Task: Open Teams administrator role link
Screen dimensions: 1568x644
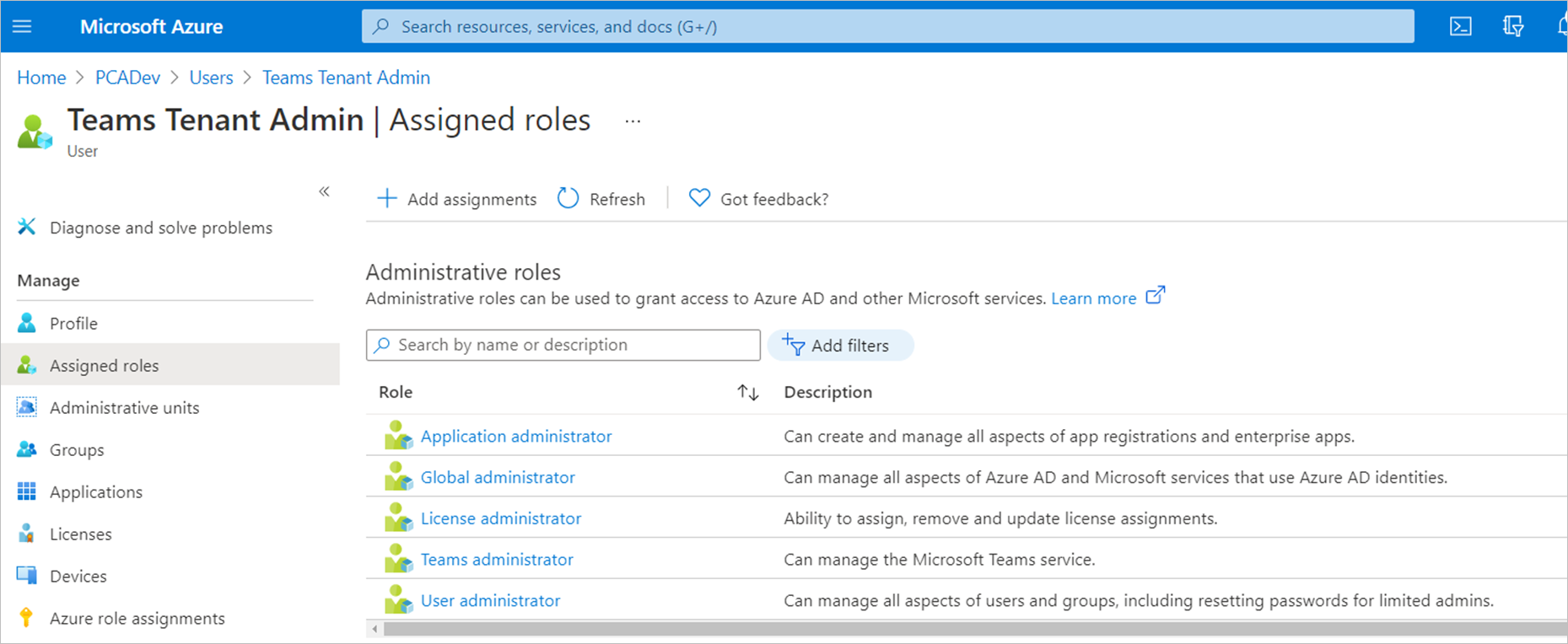Action: [x=497, y=559]
